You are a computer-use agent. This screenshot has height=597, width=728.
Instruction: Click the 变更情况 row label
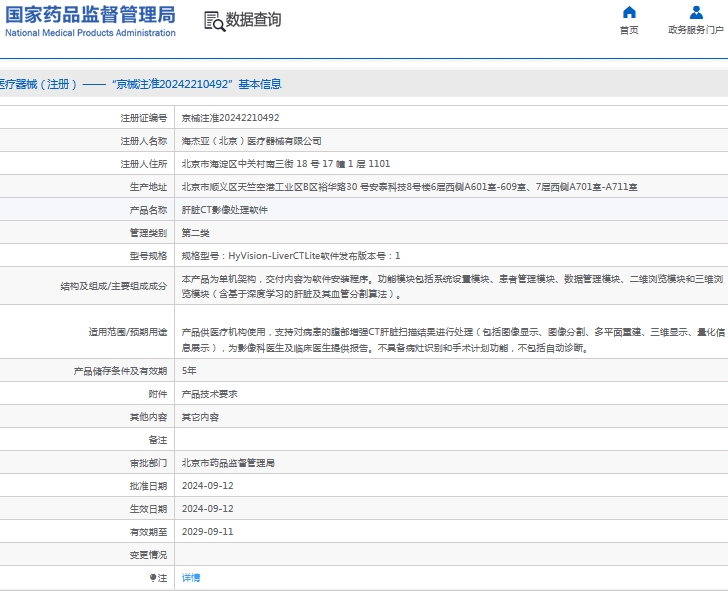point(148,555)
